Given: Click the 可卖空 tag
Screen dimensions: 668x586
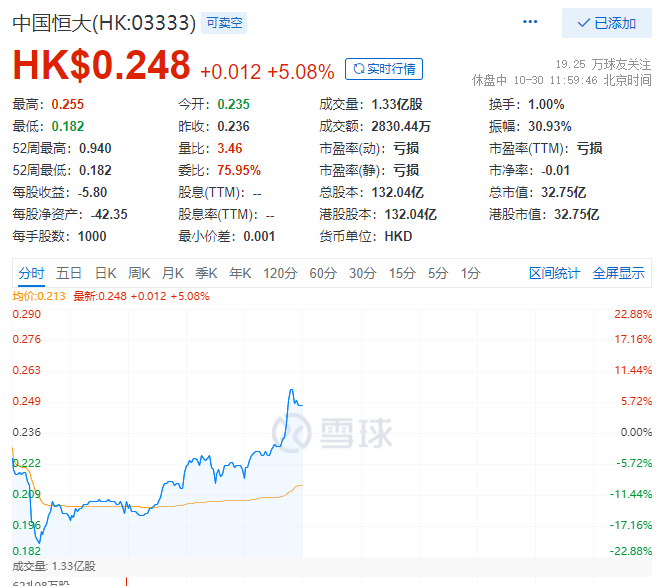Looking at the screenshot, I should click(224, 23).
